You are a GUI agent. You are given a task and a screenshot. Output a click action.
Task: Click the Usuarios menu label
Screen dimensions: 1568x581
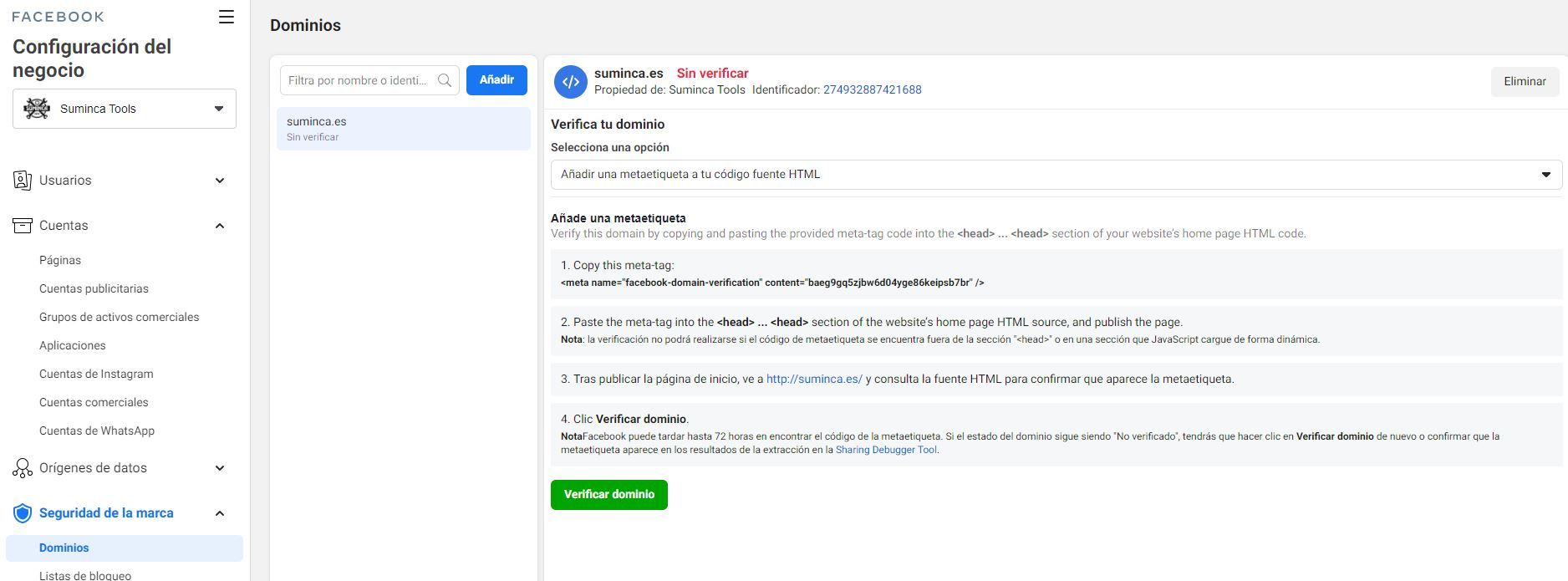coord(65,181)
